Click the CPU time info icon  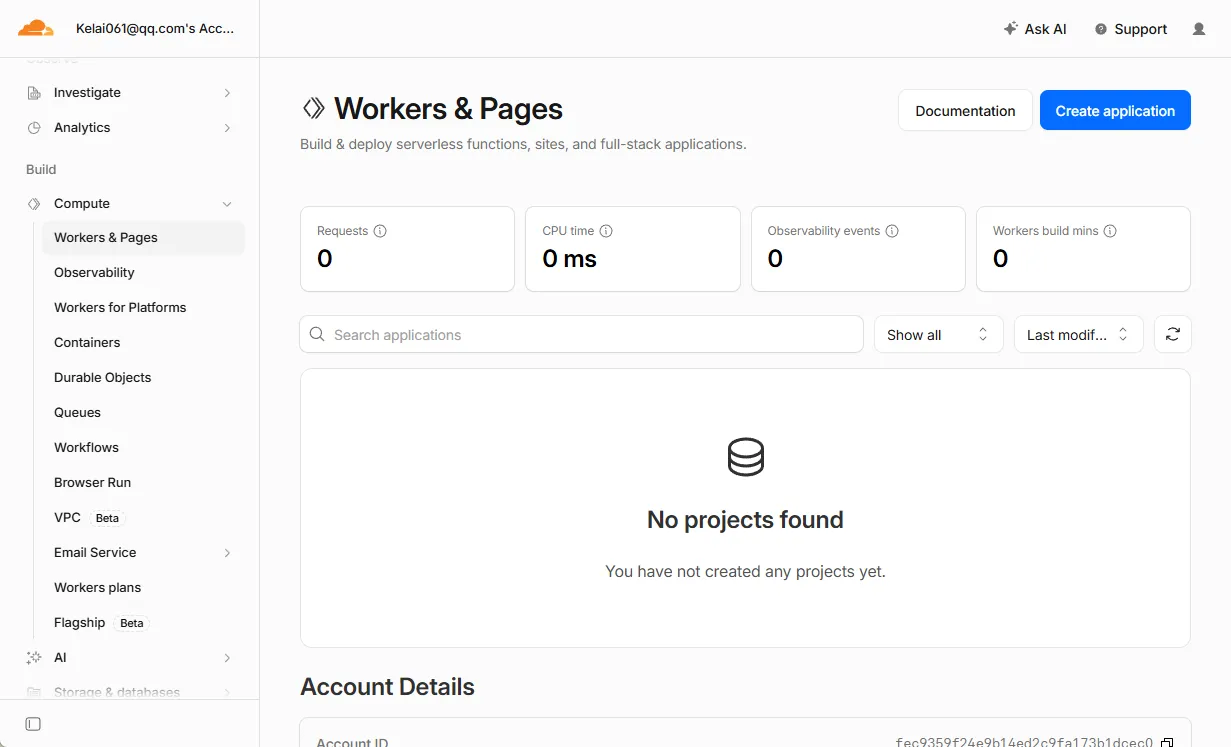(606, 231)
